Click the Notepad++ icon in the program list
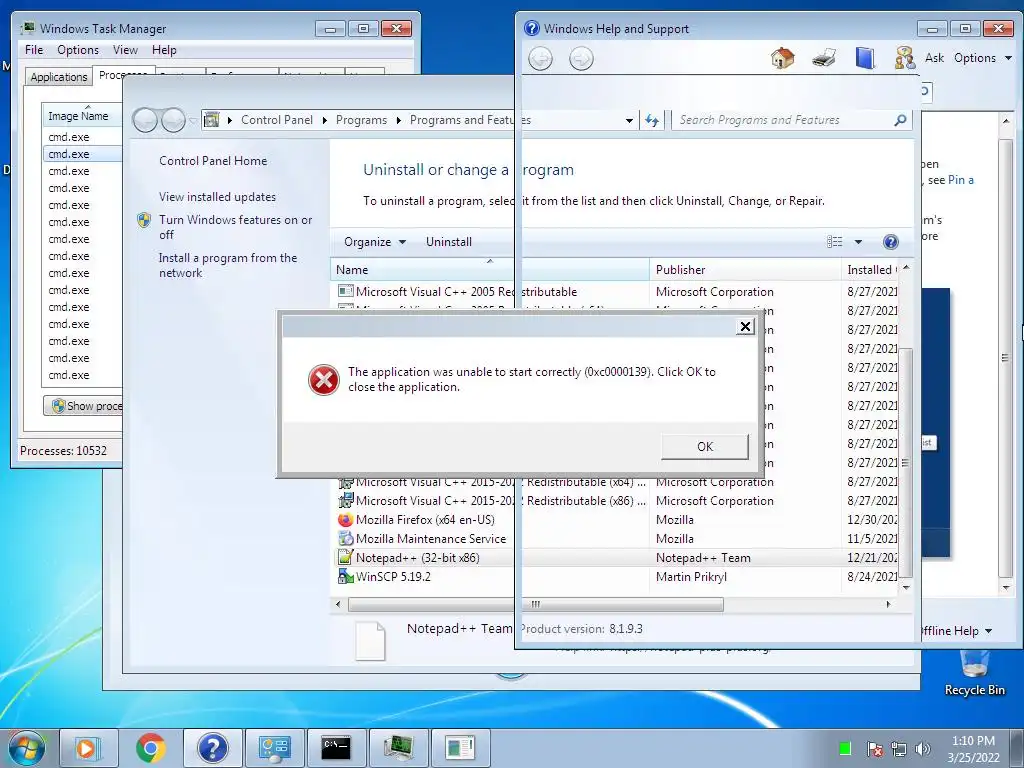Viewport: 1024px width, 768px height. (x=345, y=558)
